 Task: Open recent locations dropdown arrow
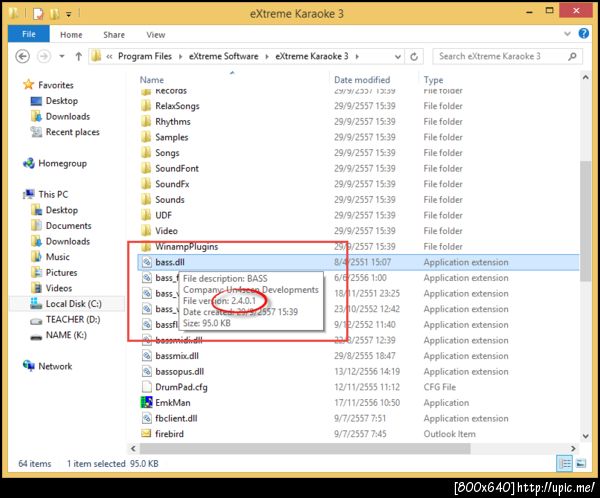tap(62, 57)
